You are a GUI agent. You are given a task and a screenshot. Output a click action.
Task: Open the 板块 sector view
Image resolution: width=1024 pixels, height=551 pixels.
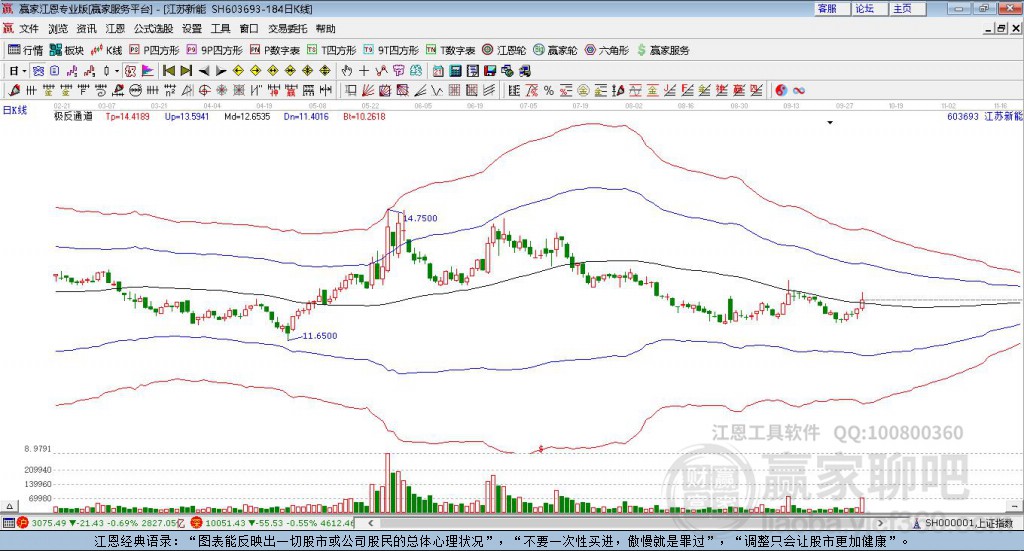coord(67,50)
